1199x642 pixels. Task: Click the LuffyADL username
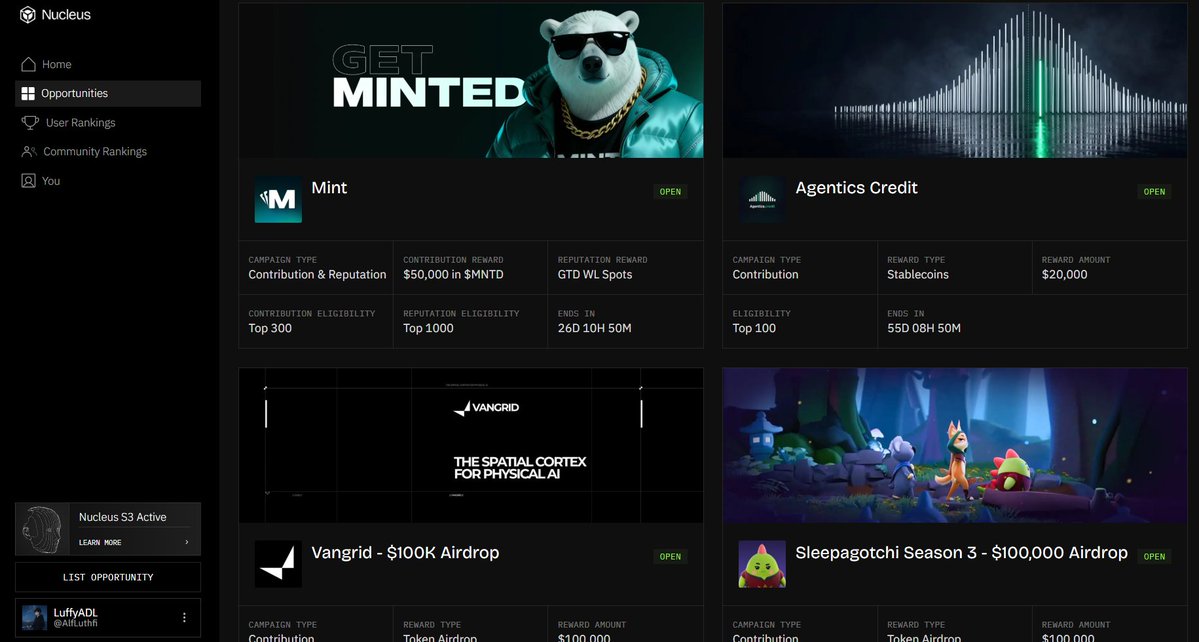[75, 613]
